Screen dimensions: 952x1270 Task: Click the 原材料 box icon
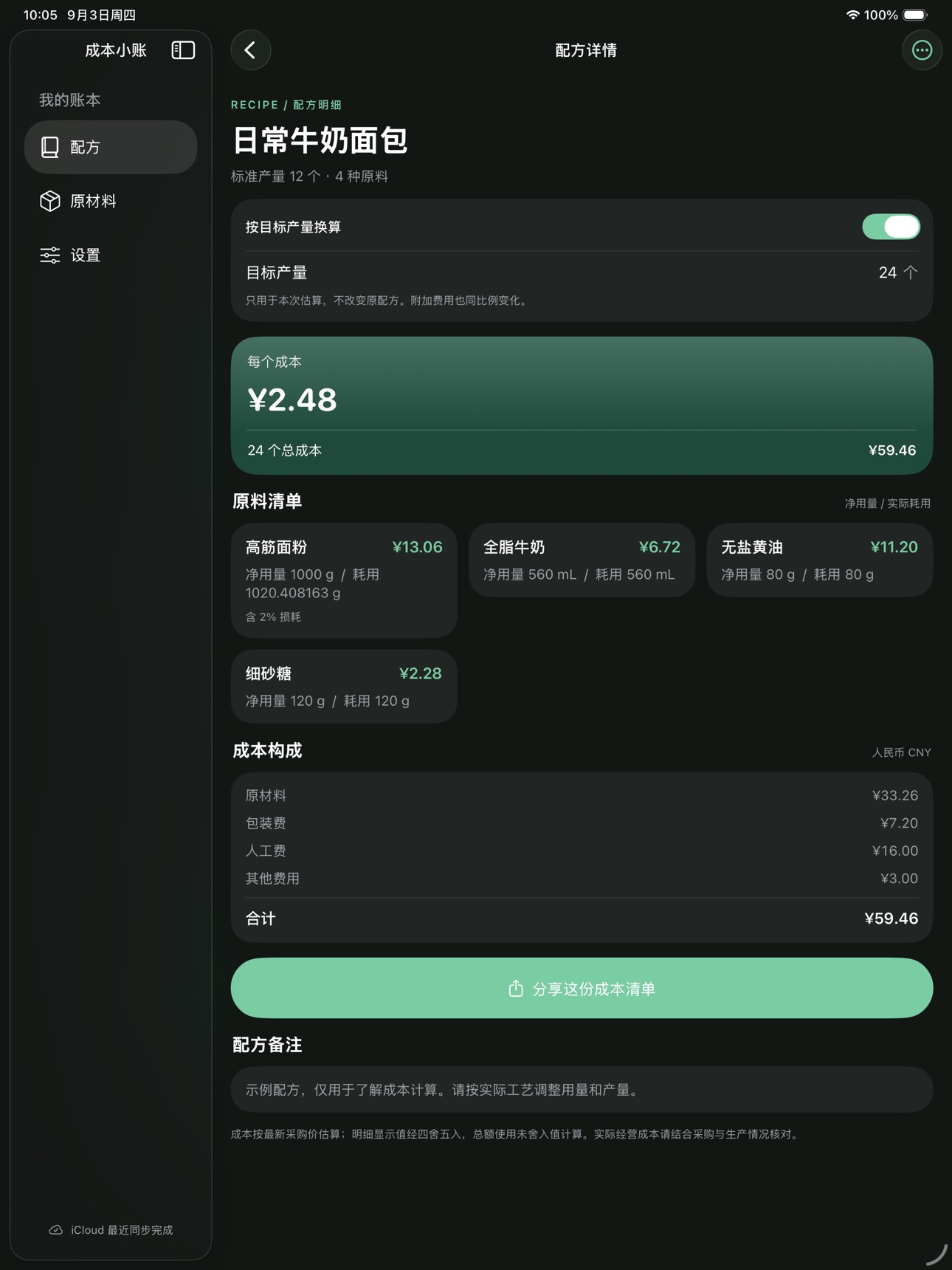click(x=50, y=201)
